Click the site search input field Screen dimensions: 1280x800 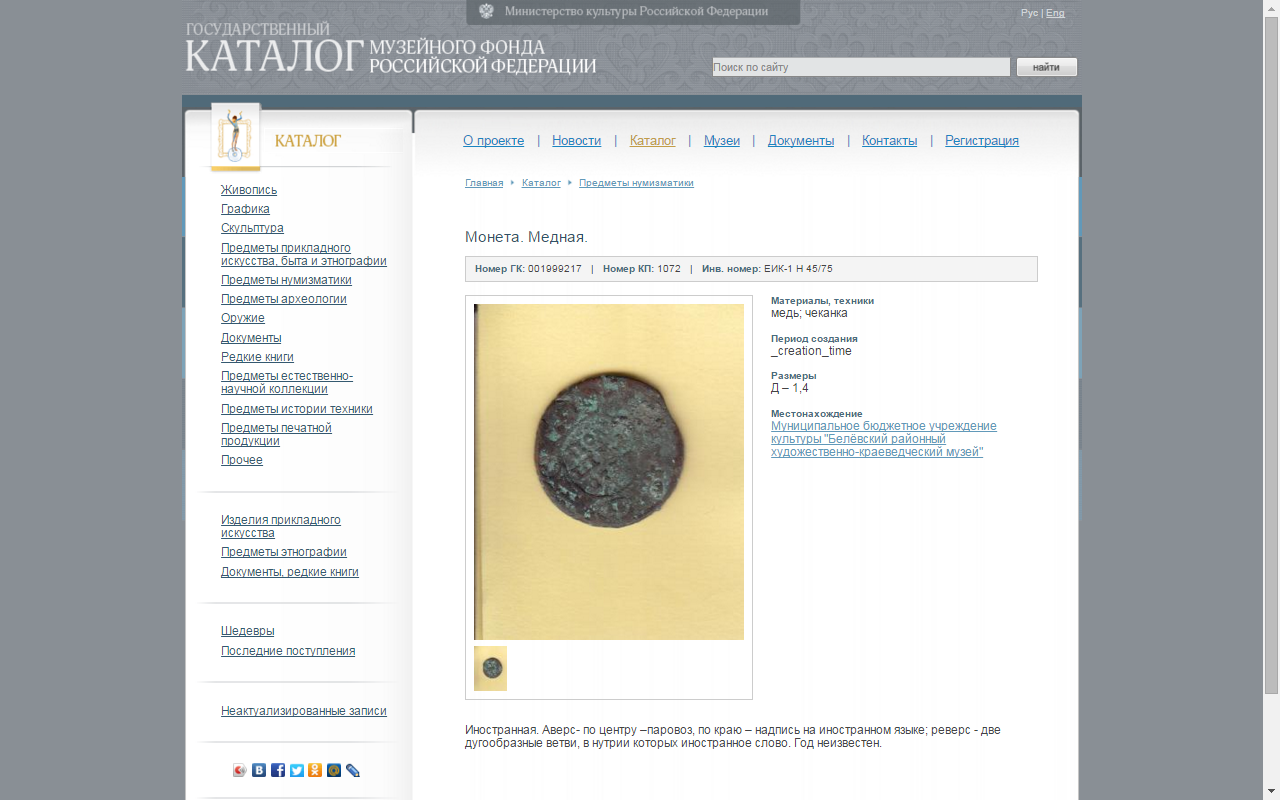click(860, 67)
